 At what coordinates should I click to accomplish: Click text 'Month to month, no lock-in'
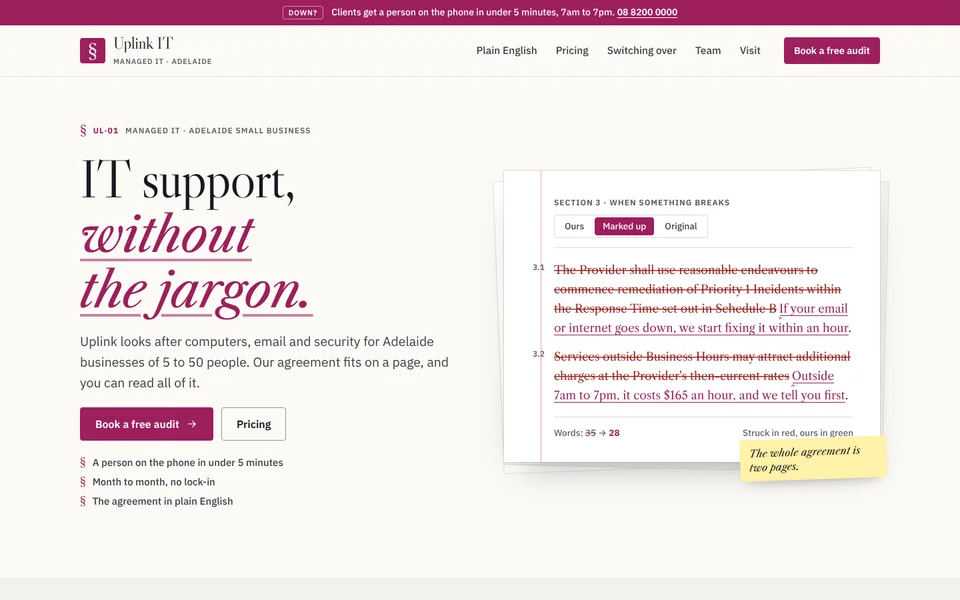[154, 482]
